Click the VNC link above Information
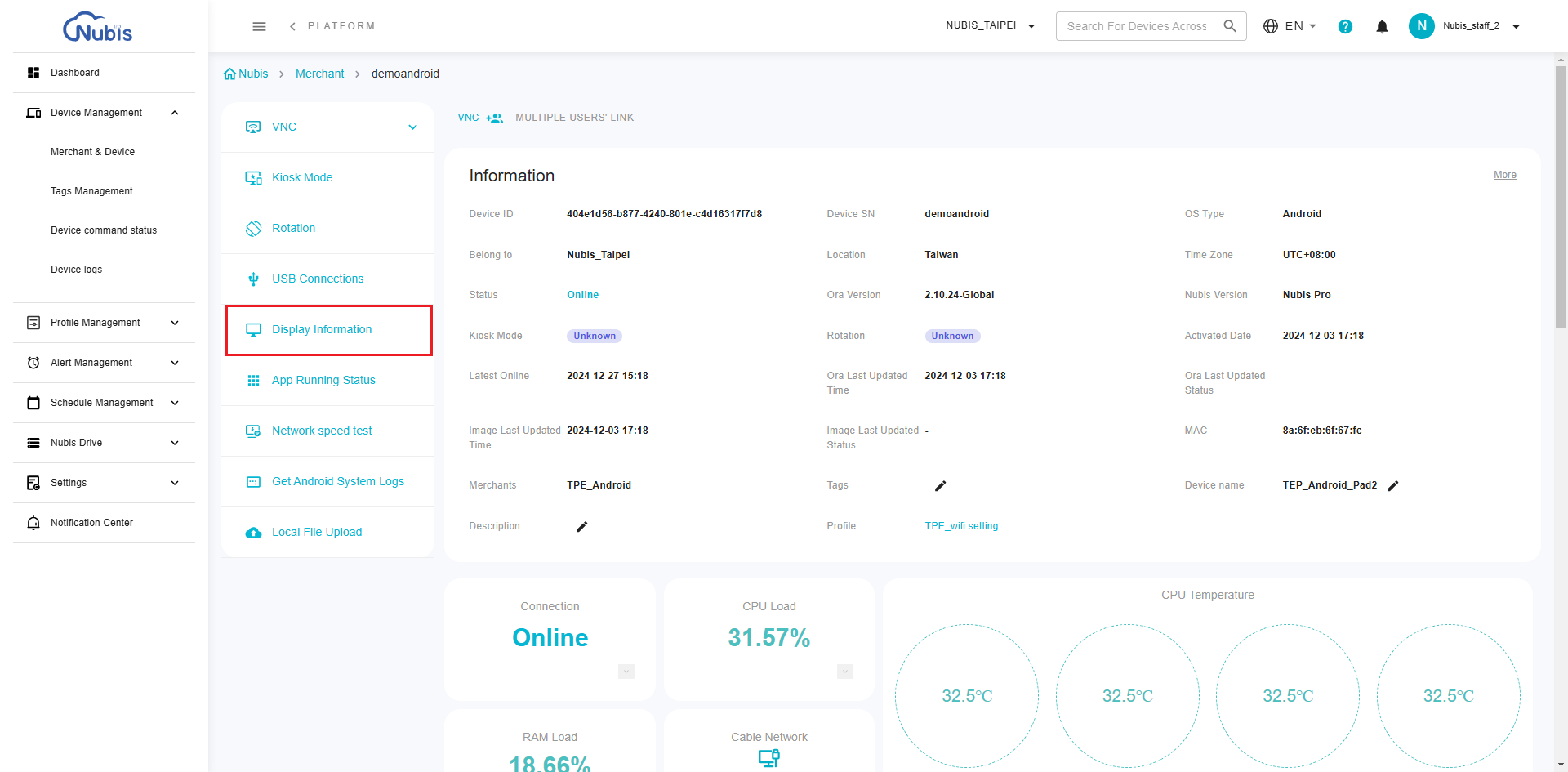 468,118
